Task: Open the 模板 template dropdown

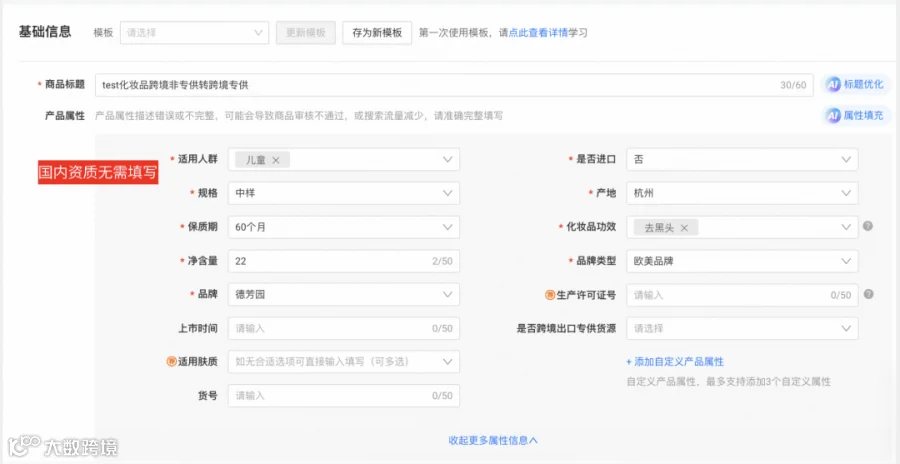Action: [x=195, y=33]
